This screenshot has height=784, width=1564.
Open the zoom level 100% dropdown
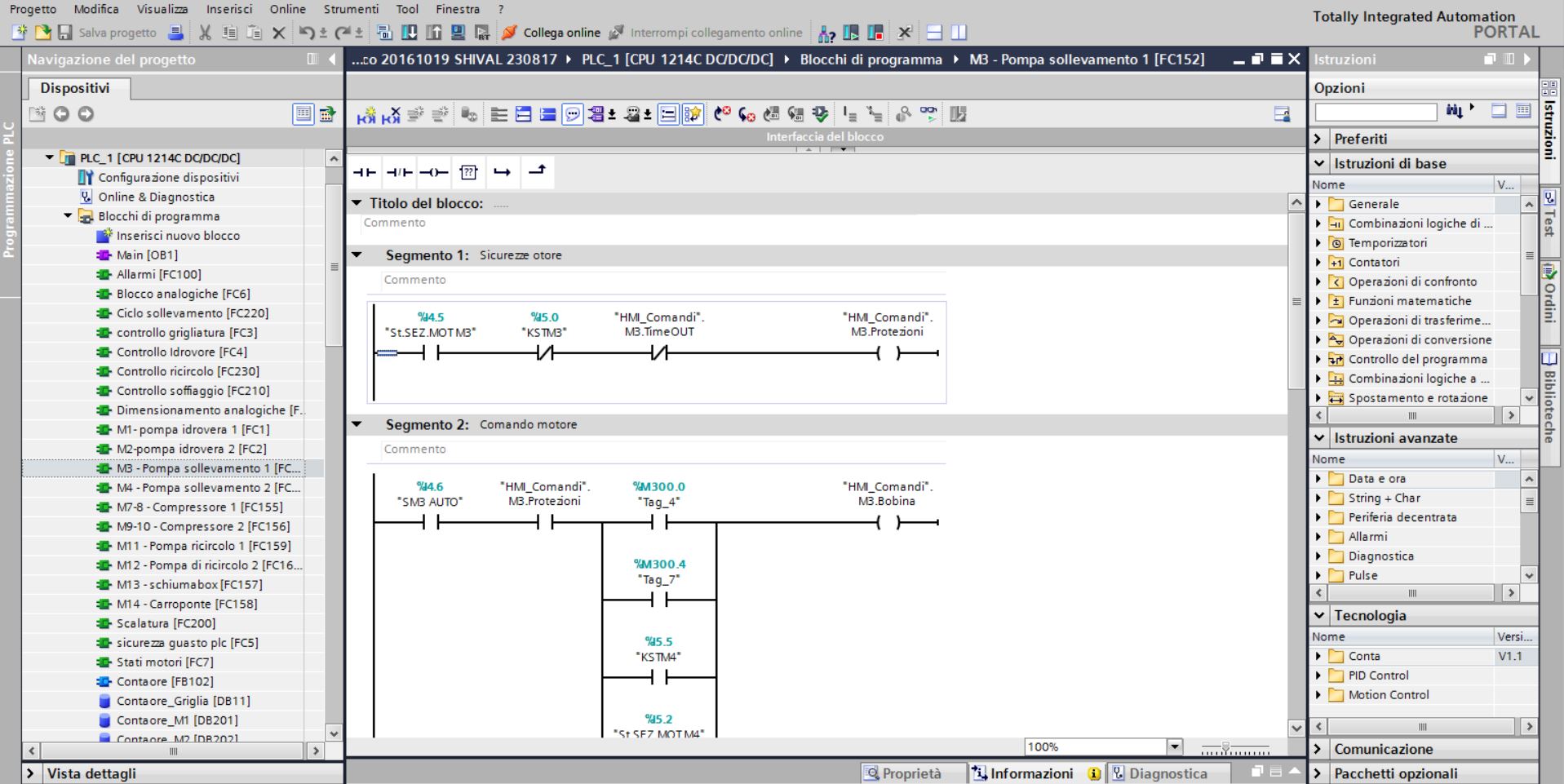pyautogui.click(x=1175, y=746)
